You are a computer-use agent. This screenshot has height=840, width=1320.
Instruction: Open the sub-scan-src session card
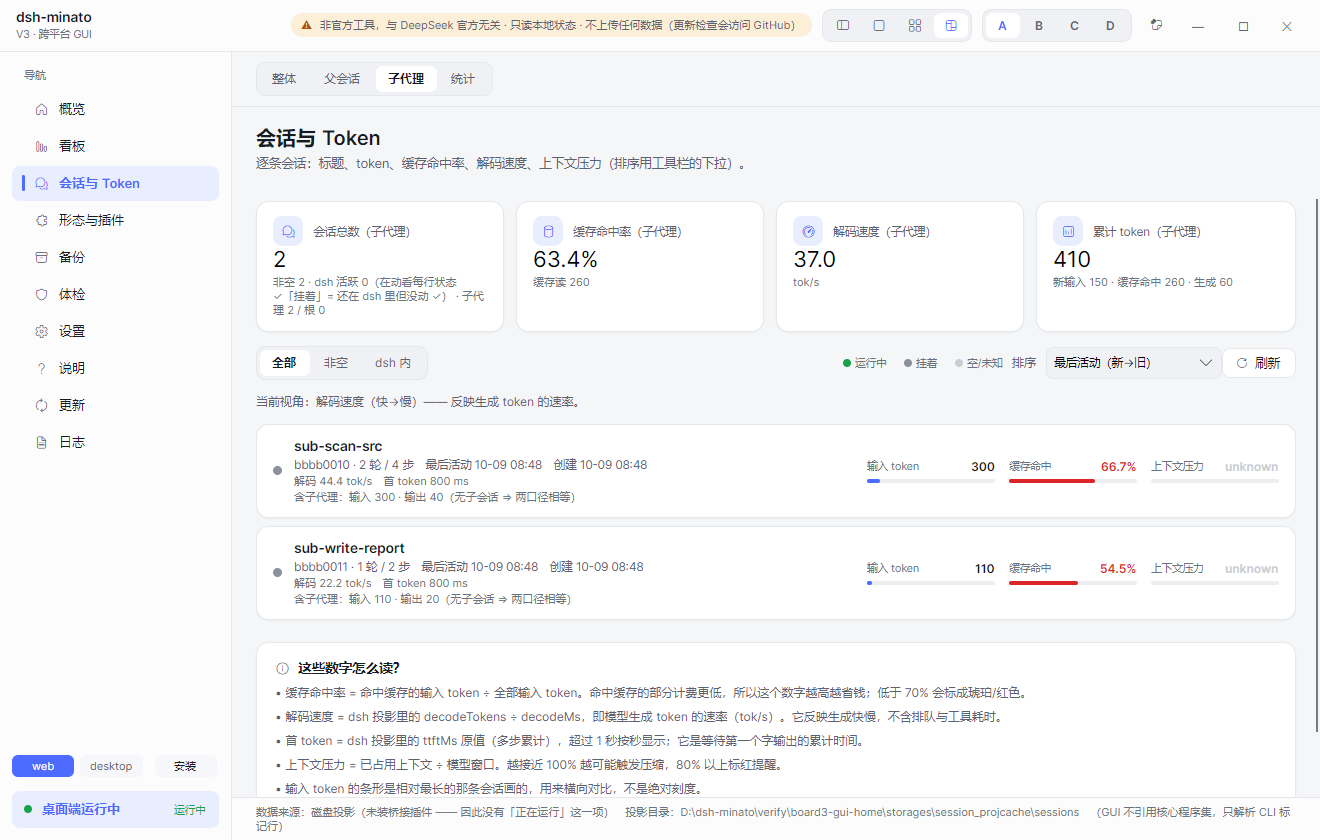tap(776, 471)
